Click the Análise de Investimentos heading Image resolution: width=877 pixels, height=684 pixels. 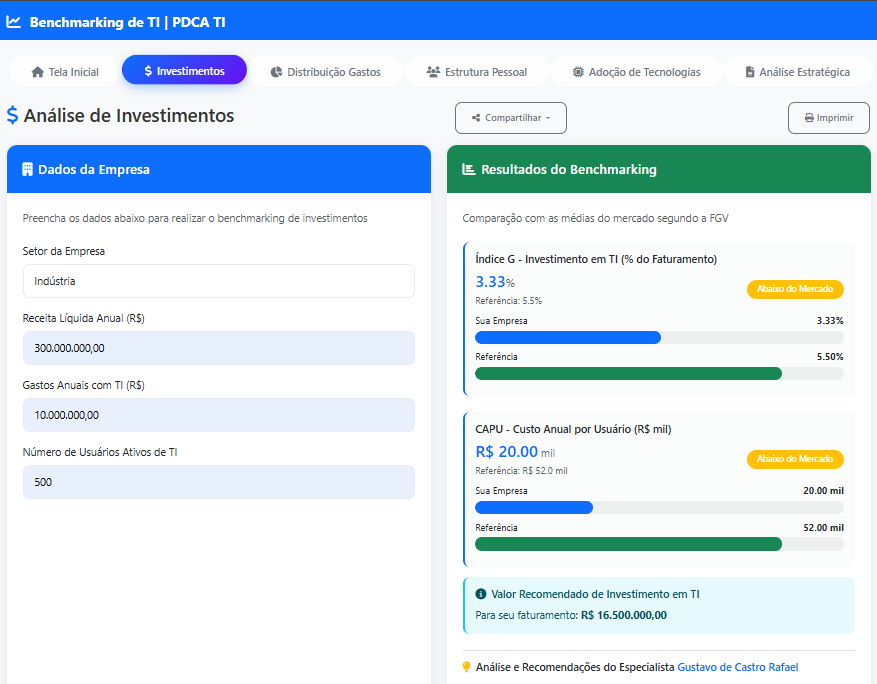click(x=129, y=115)
